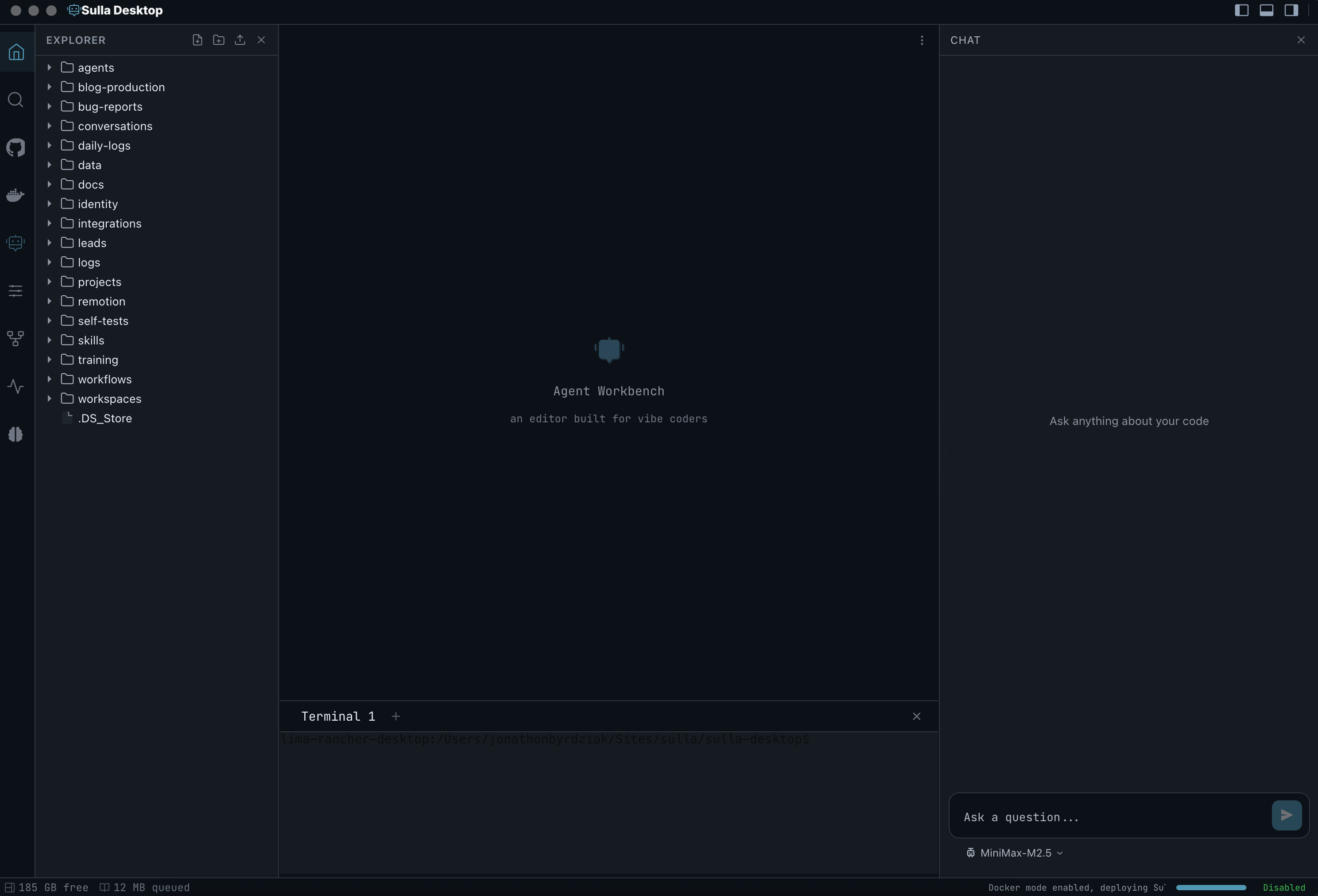Toggle the left panel visibility
The image size is (1318, 896).
click(x=1241, y=10)
